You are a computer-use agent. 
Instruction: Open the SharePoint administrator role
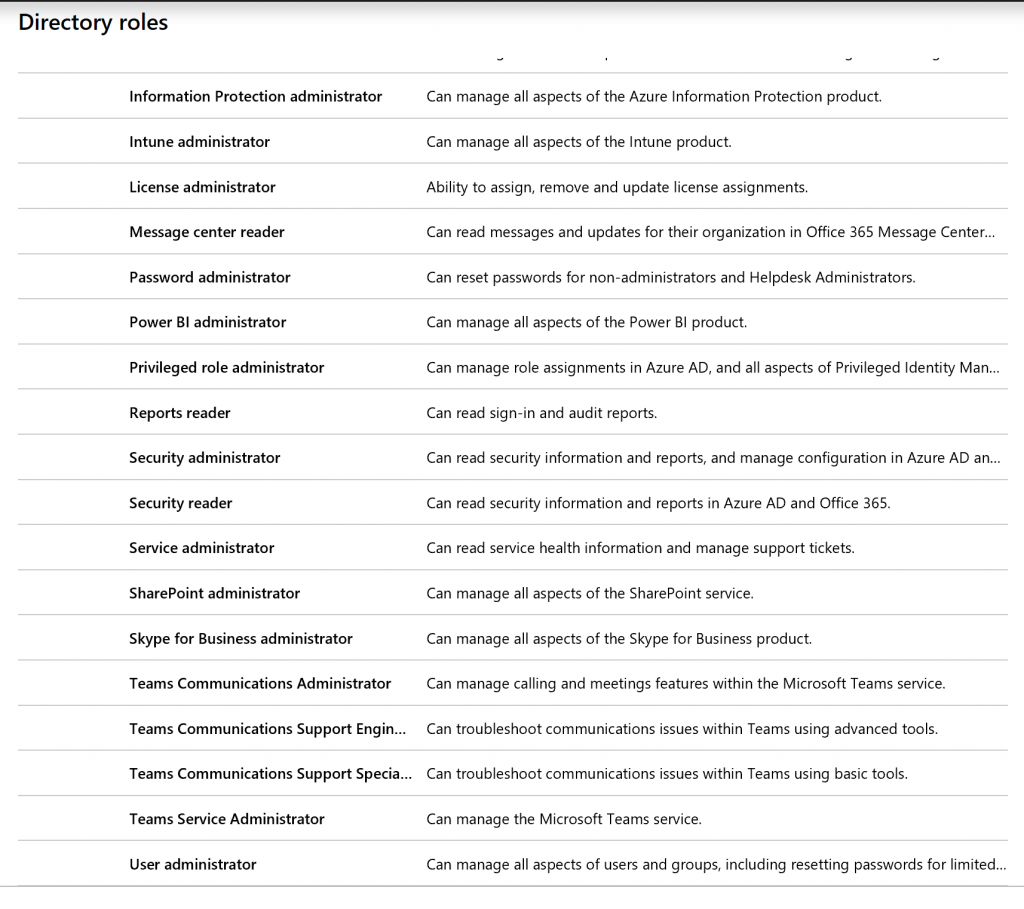click(214, 593)
